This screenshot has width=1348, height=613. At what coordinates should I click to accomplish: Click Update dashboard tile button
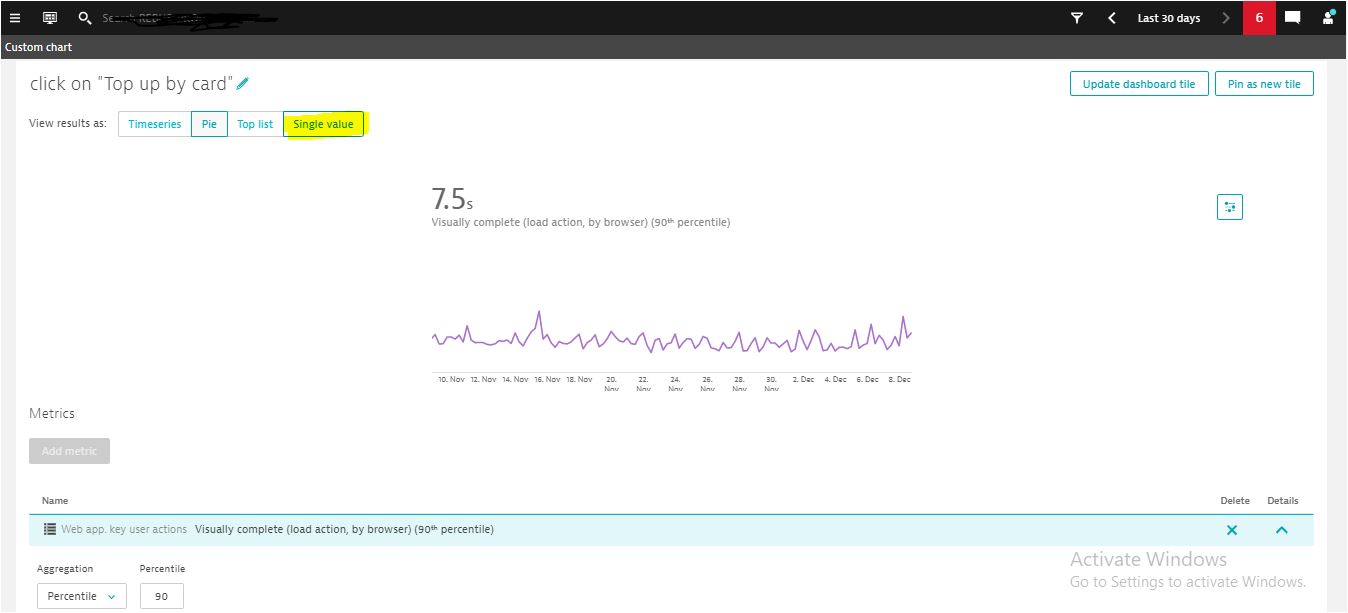coord(1139,84)
